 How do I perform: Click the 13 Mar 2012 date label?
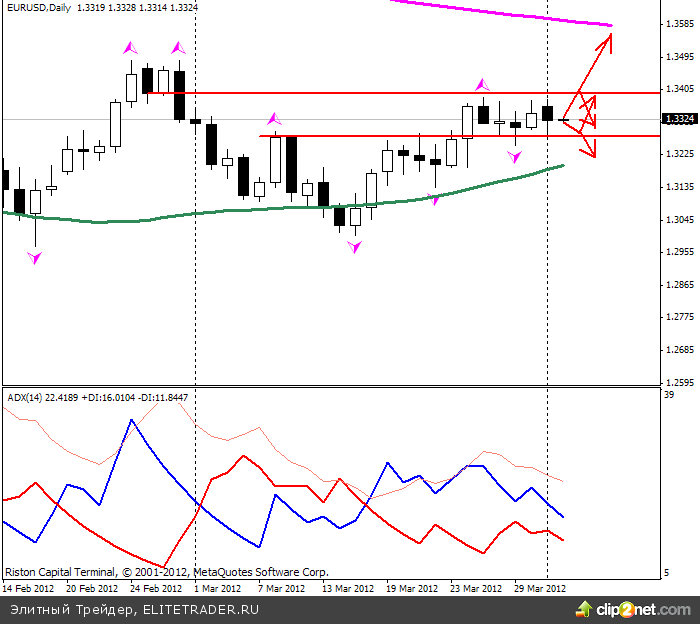coord(348,588)
